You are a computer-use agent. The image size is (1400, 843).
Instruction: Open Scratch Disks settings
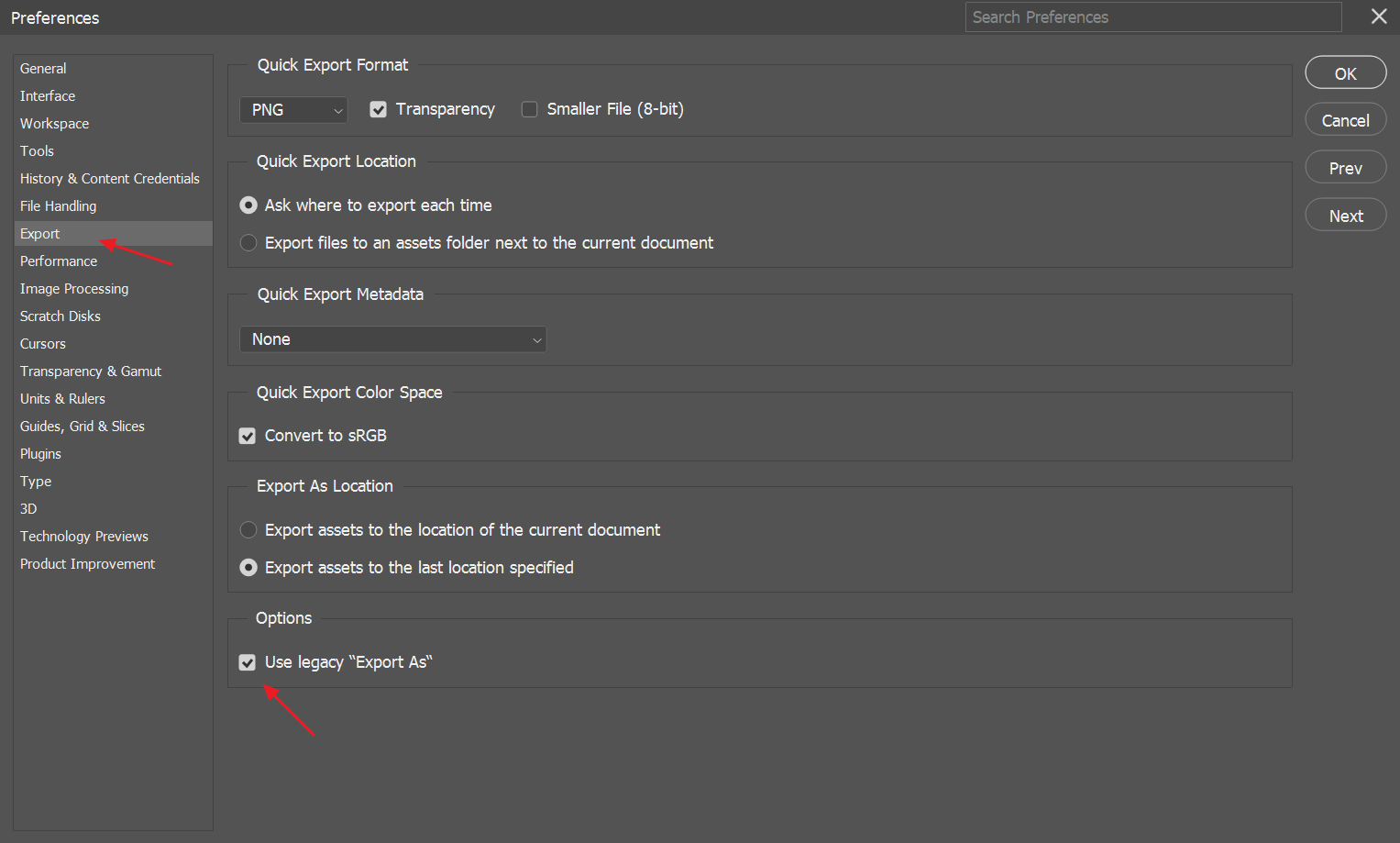(x=60, y=316)
